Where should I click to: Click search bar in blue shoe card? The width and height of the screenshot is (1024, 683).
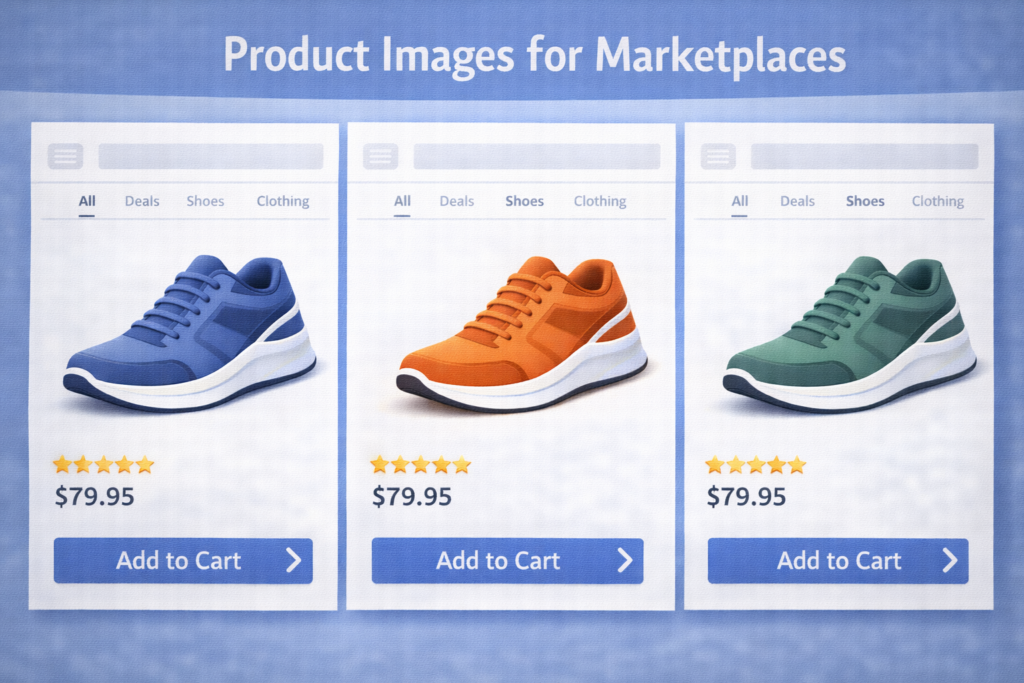tap(211, 157)
